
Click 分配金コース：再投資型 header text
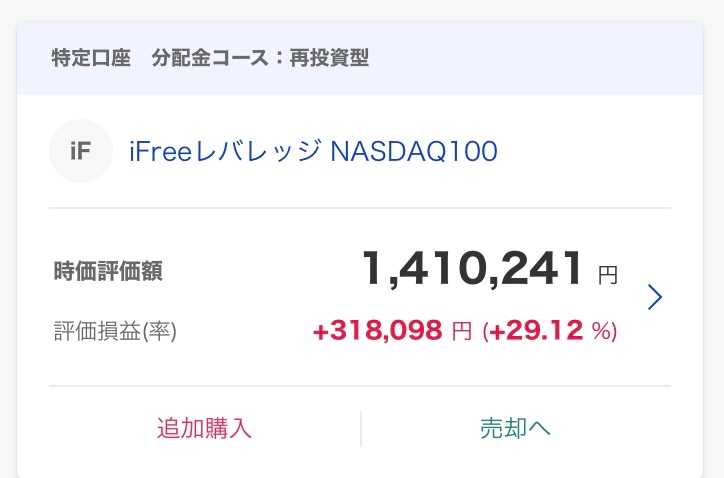click(260, 58)
